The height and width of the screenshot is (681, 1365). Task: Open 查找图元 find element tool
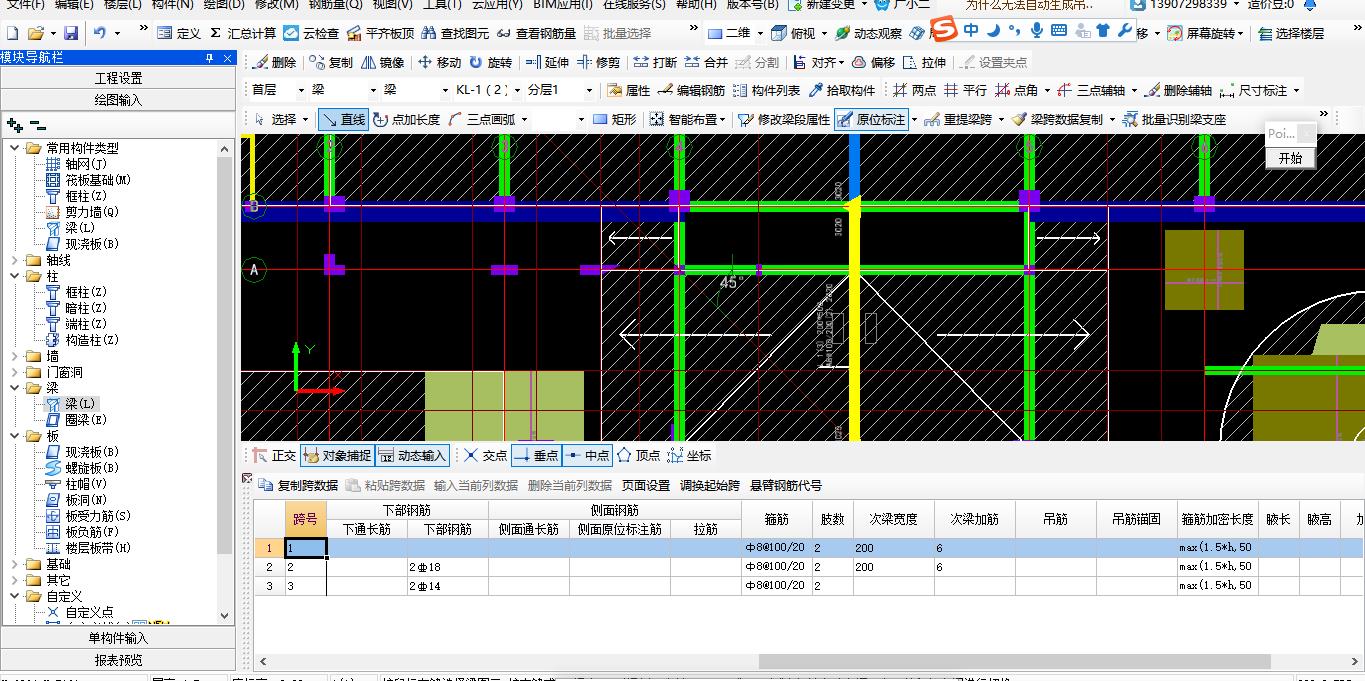(455, 33)
